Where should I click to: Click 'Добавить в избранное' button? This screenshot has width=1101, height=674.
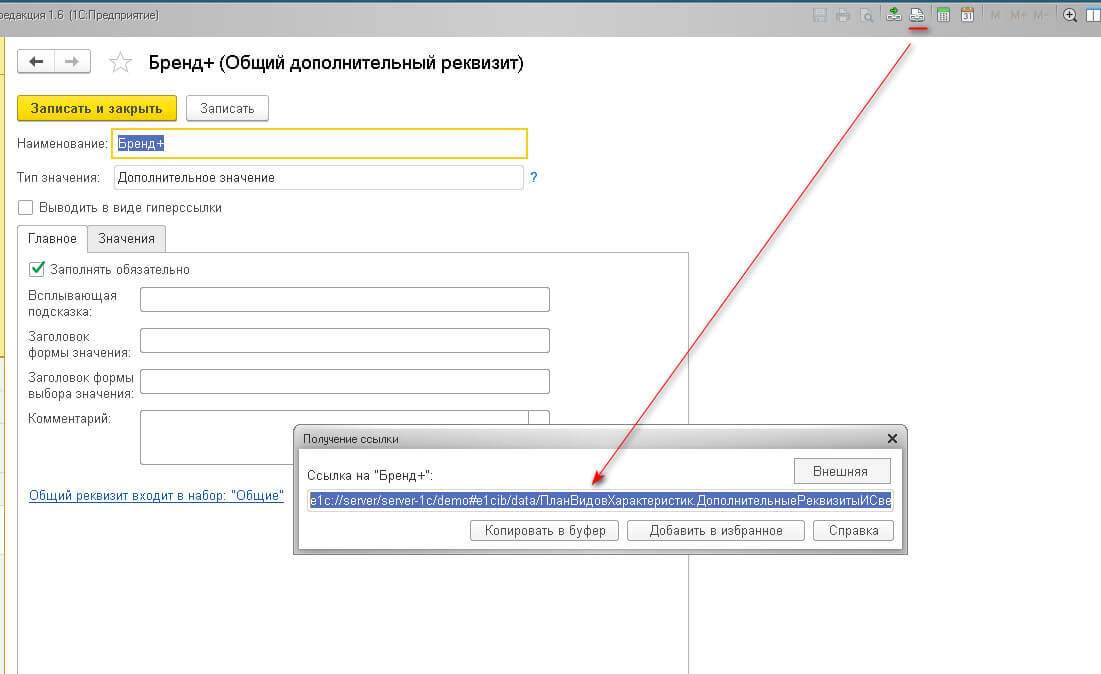[x=715, y=530]
